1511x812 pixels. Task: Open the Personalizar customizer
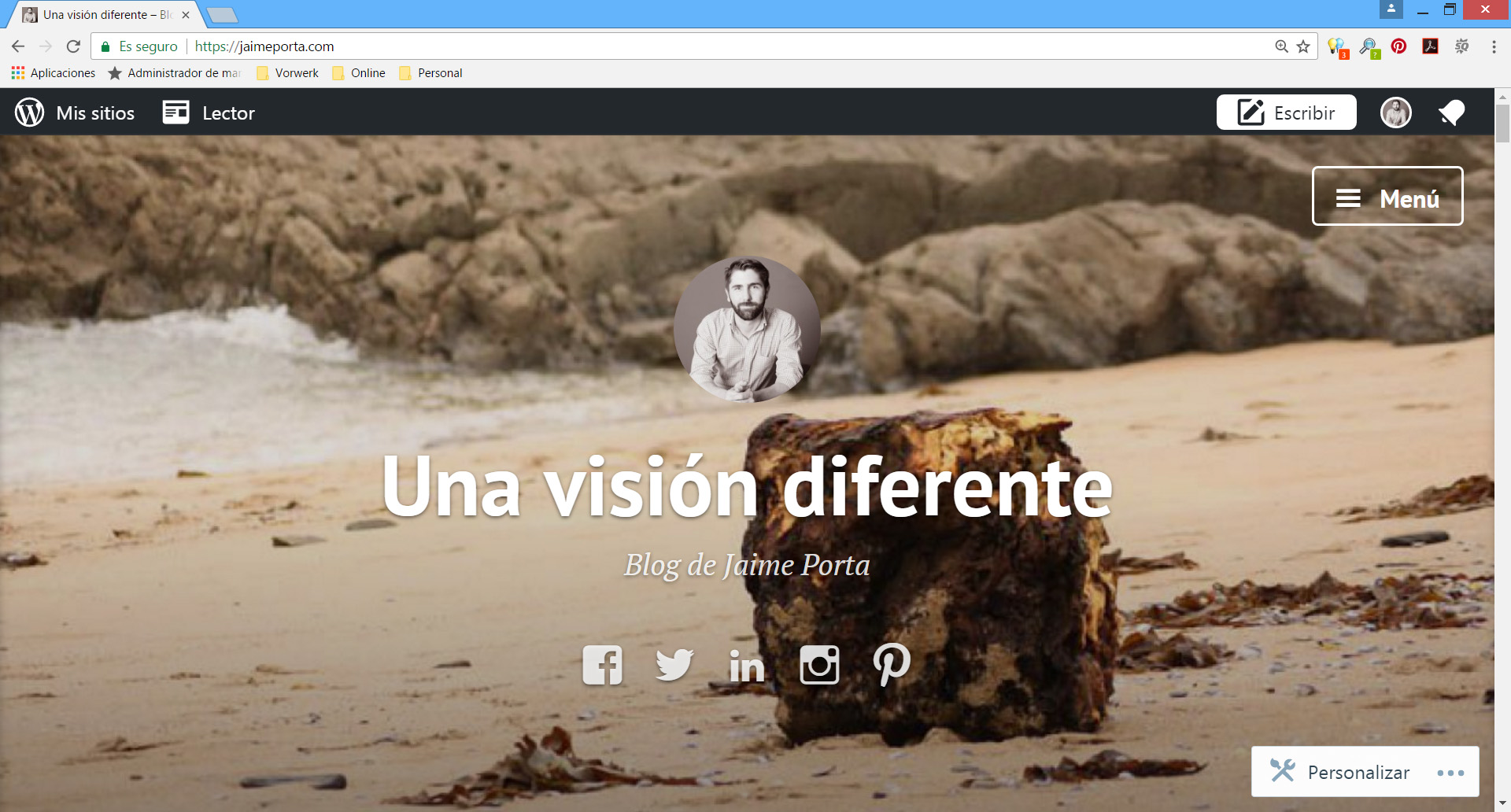tap(1358, 772)
